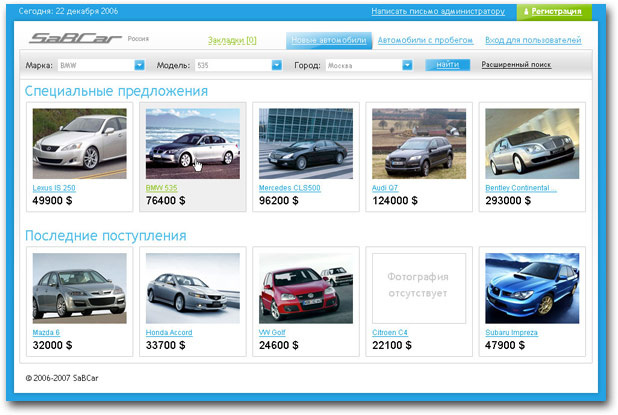Click the SaBCar logo
The height and width of the screenshot is (415, 618).
coord(75,38)
